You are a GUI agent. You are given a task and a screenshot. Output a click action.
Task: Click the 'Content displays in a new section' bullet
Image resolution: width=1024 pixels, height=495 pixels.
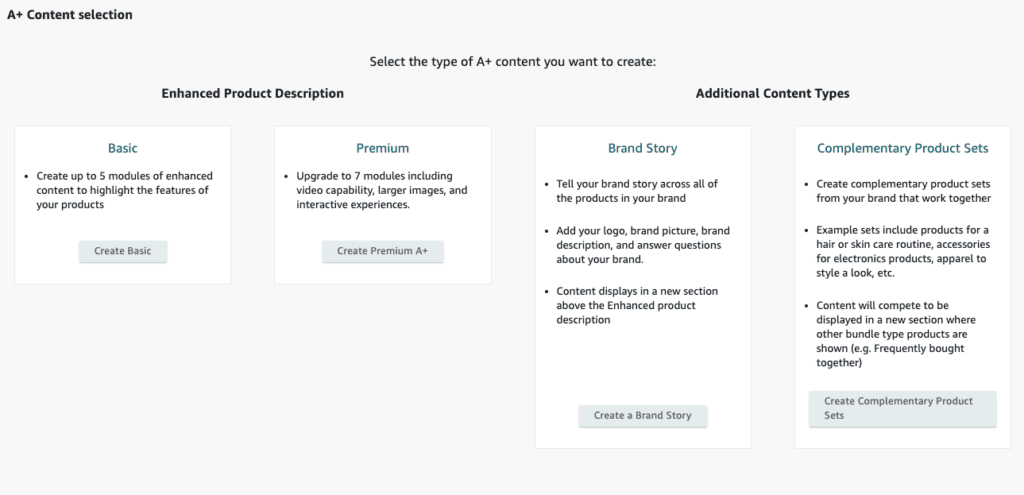click(x=637, y=305)
